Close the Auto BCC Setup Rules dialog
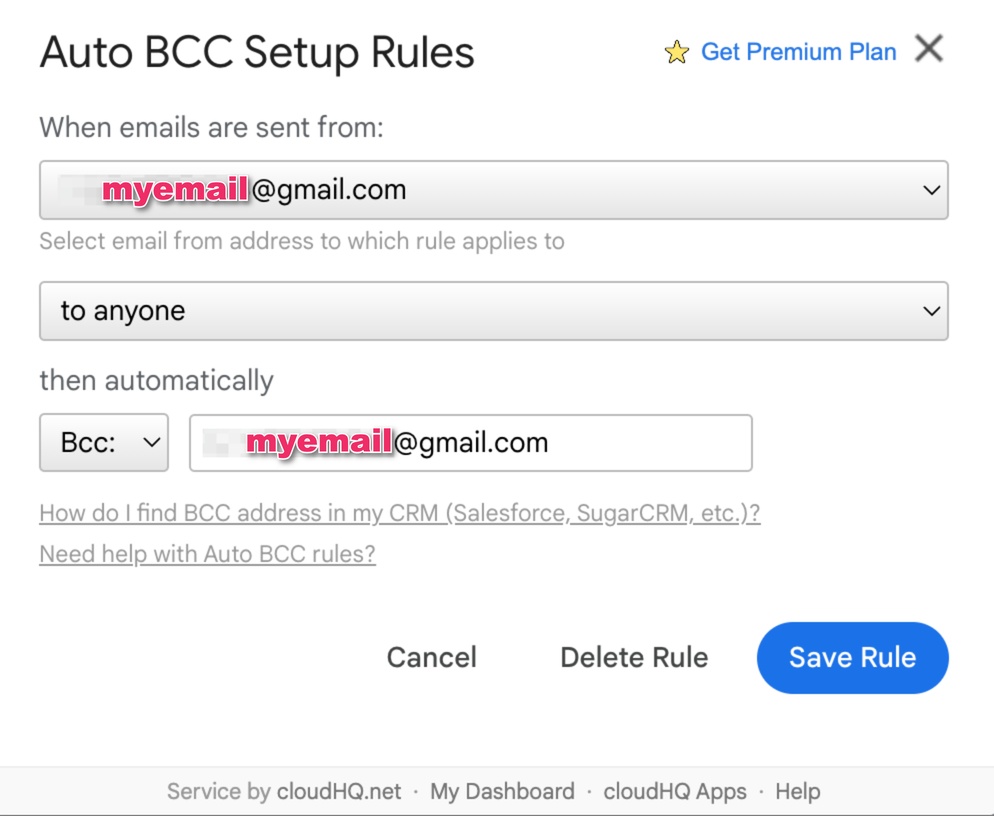 coord(929,49)
